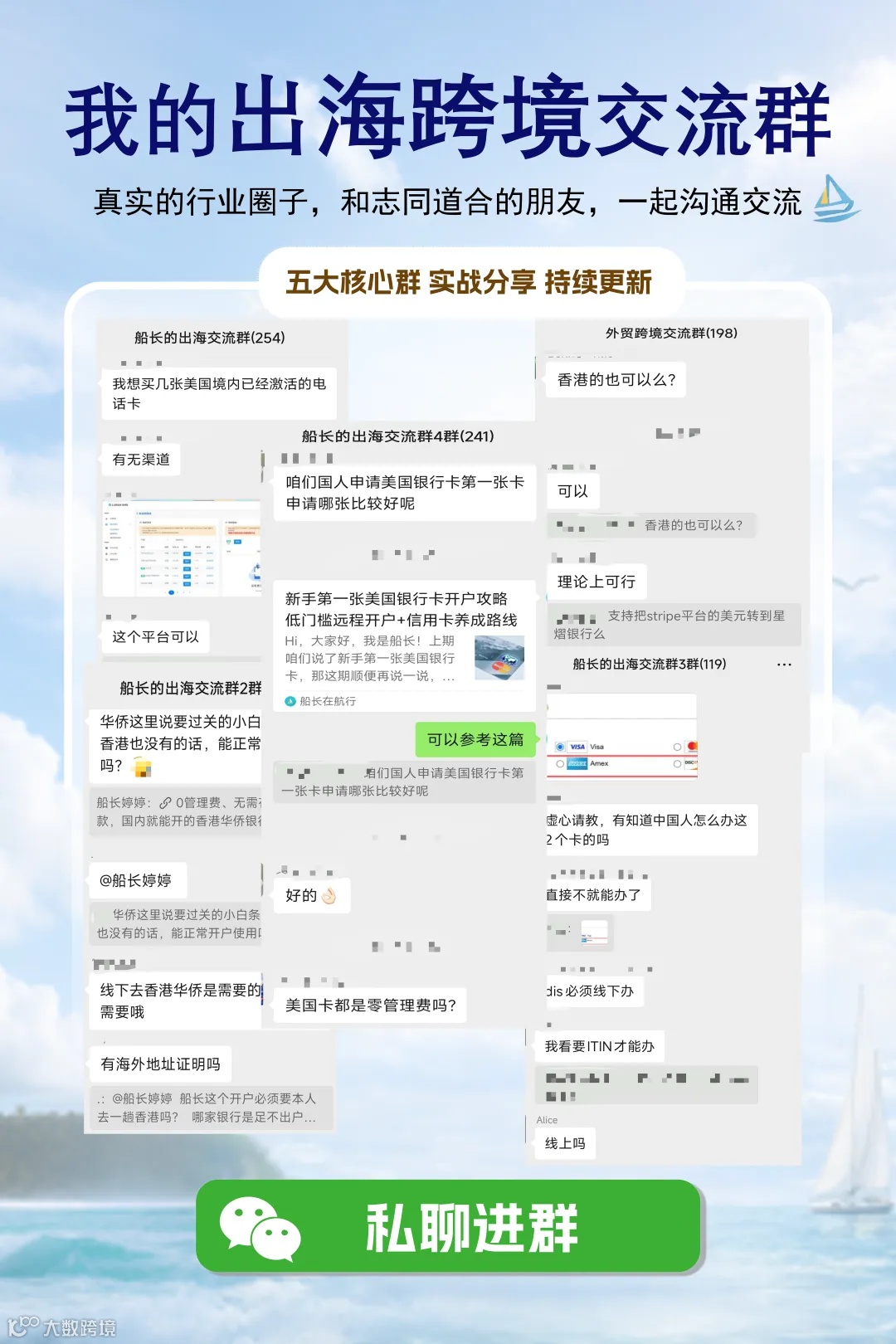Open the dashboard screenshot in 交流群(254) chat
Image resolution: width=896 pixels, height=1344 pixels.
183,546
